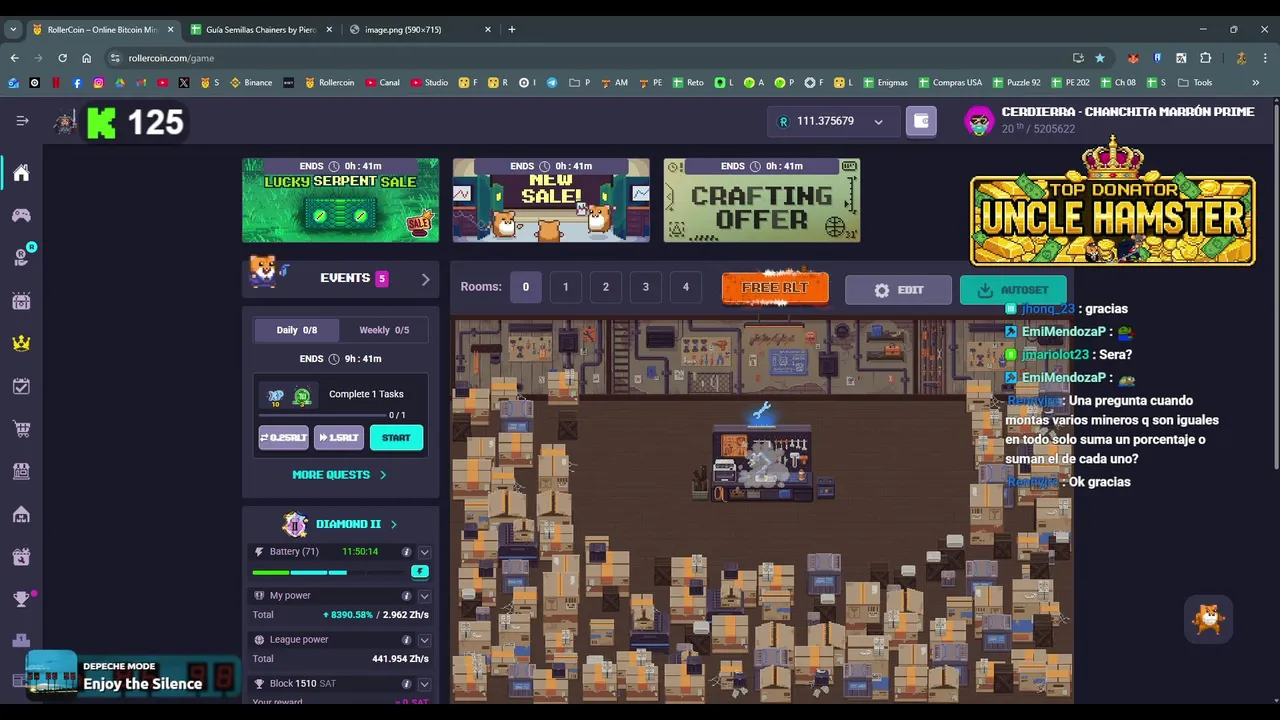This screenshot has width=1280, height=720.
Task: Open the Compras USA bookmark
Action: 948,83
